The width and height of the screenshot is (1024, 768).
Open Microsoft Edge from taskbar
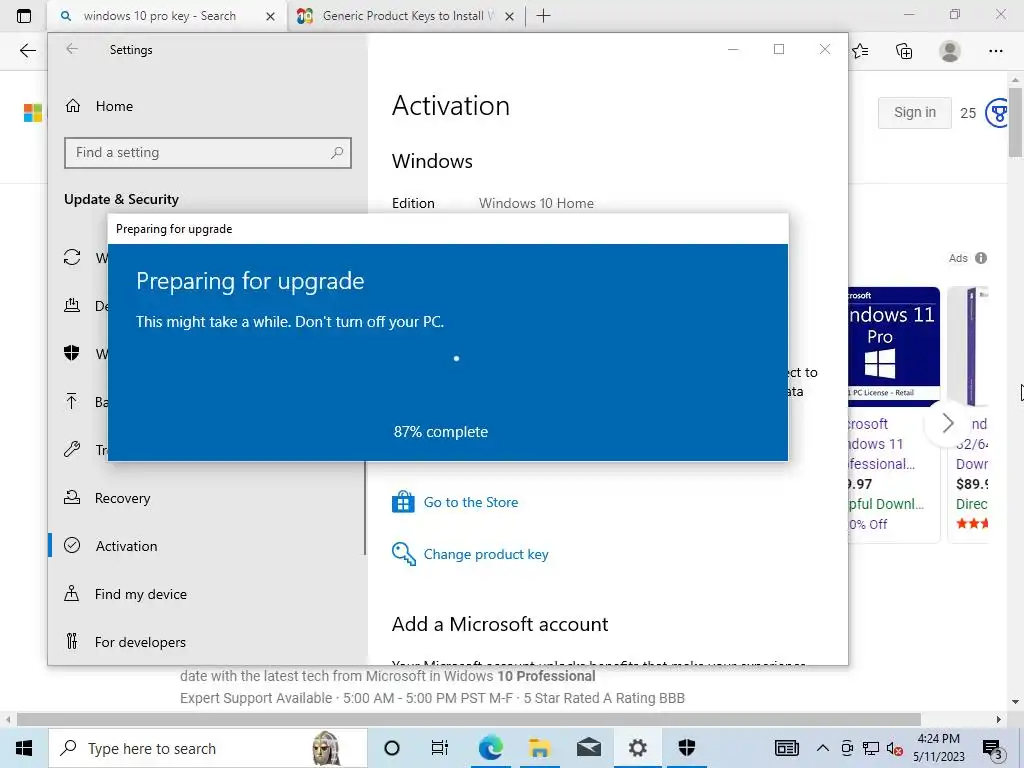click(490, 748)
